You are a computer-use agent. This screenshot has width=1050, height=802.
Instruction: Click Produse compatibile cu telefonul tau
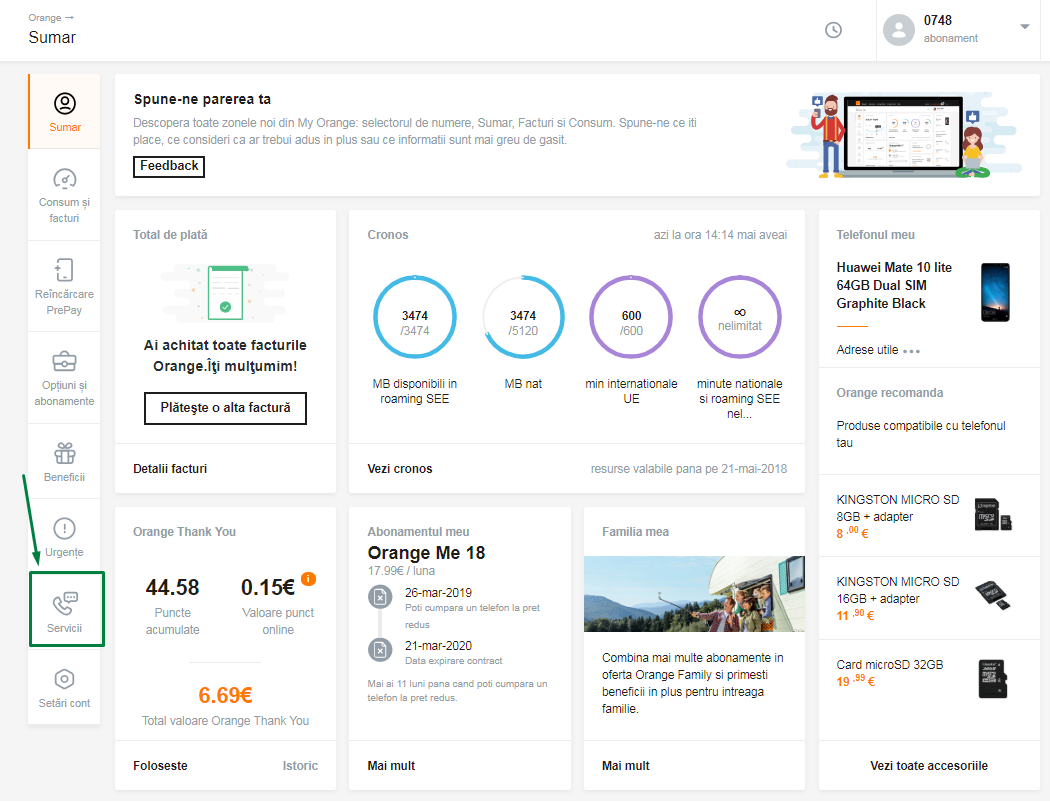pos(921,434)
